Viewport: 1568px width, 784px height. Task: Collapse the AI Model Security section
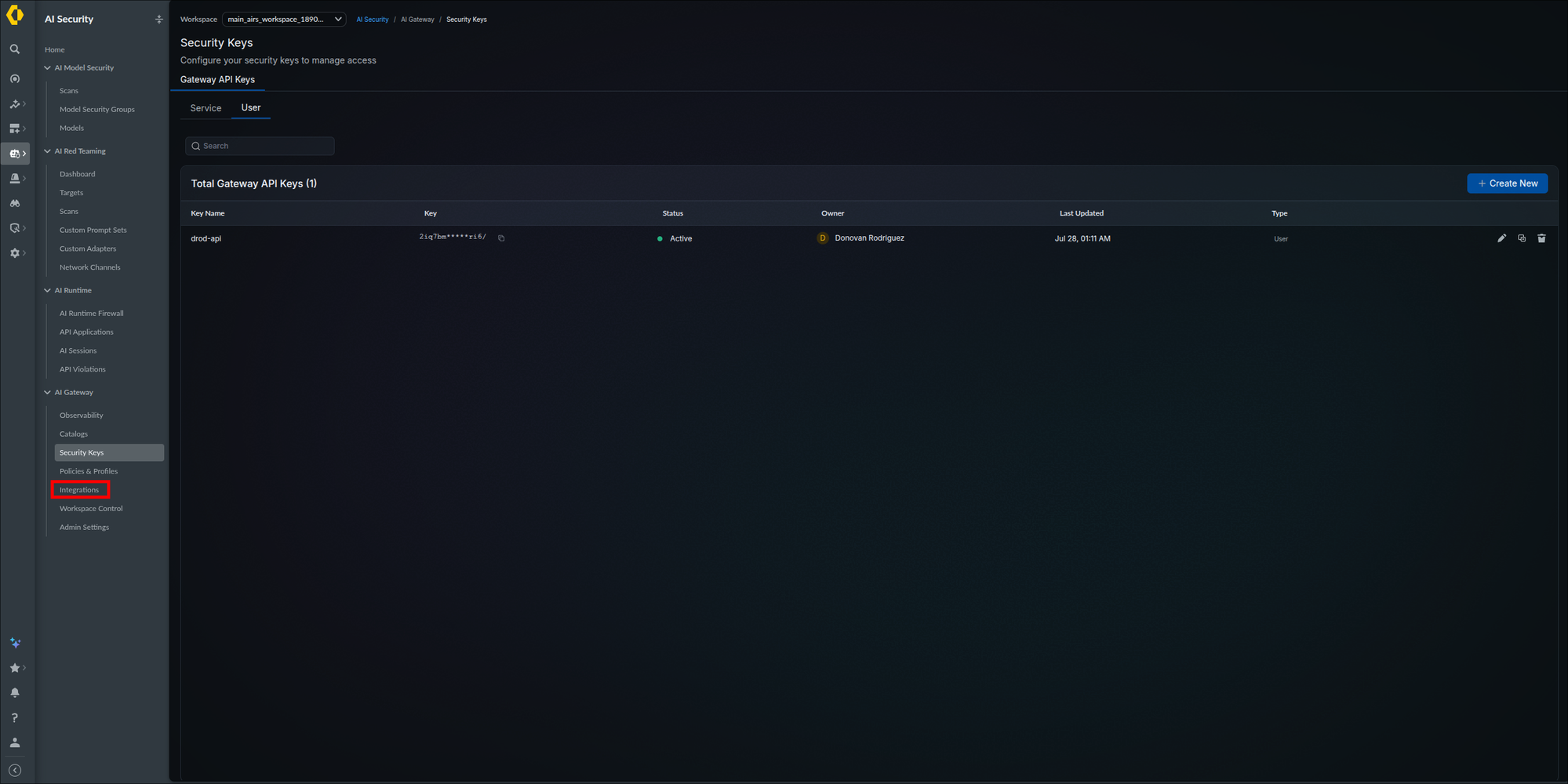pos(47,68)
